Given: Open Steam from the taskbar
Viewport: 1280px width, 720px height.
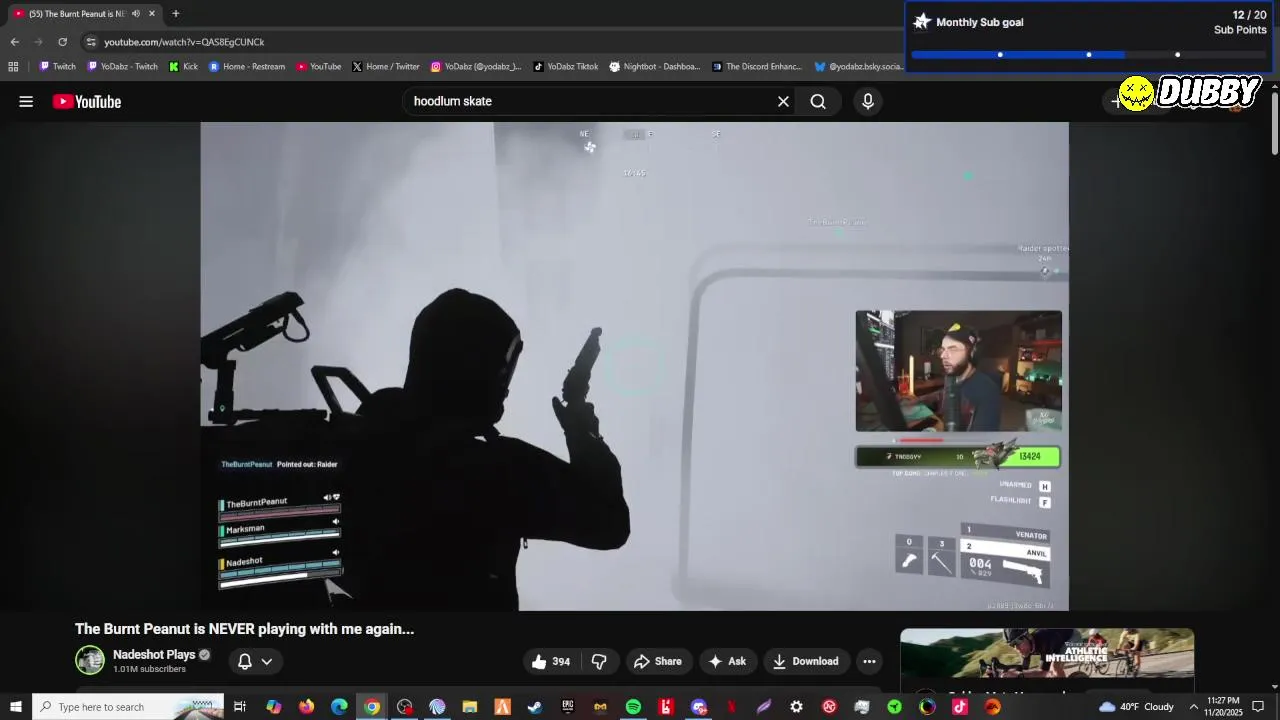Looking at the screenshot, I should [x=535, y=707].
